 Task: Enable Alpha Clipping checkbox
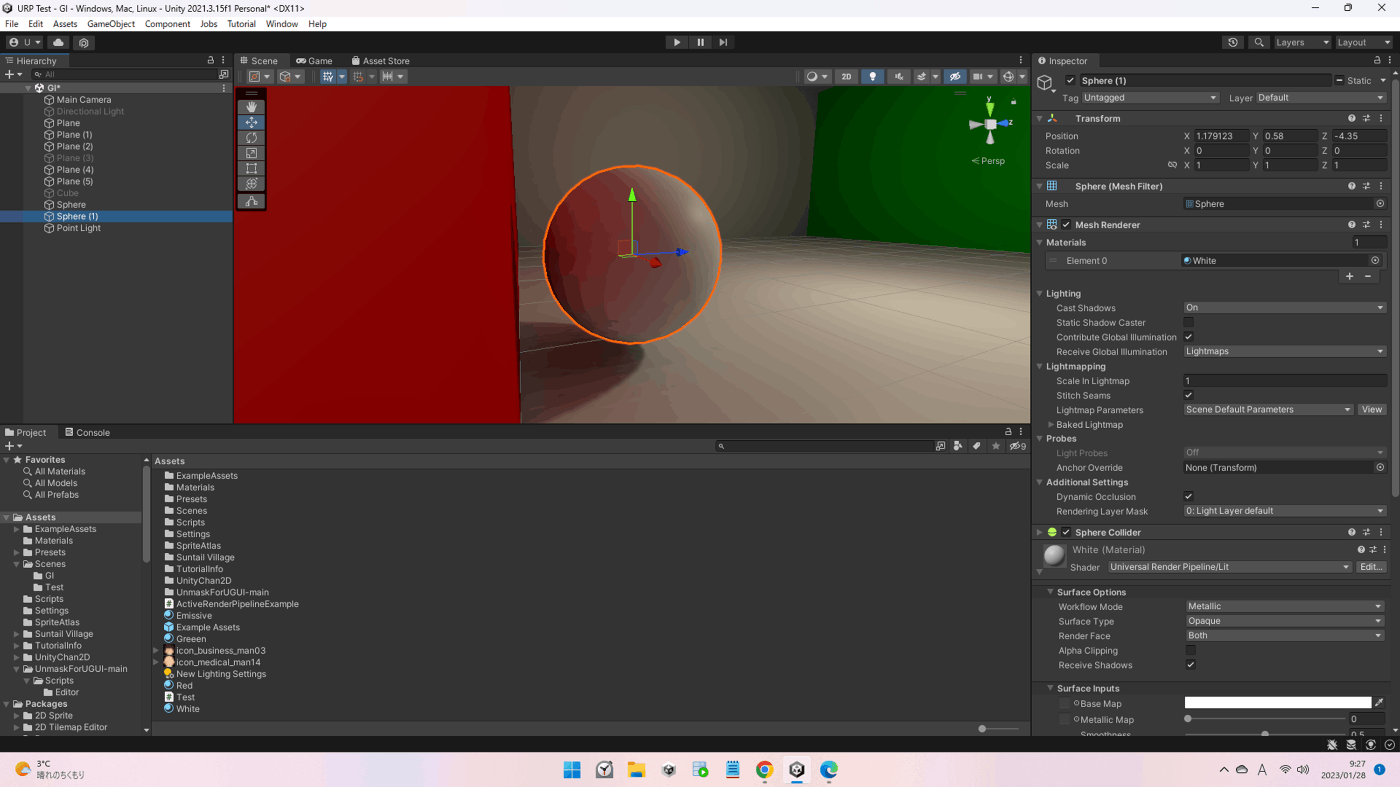[1190, 650]
